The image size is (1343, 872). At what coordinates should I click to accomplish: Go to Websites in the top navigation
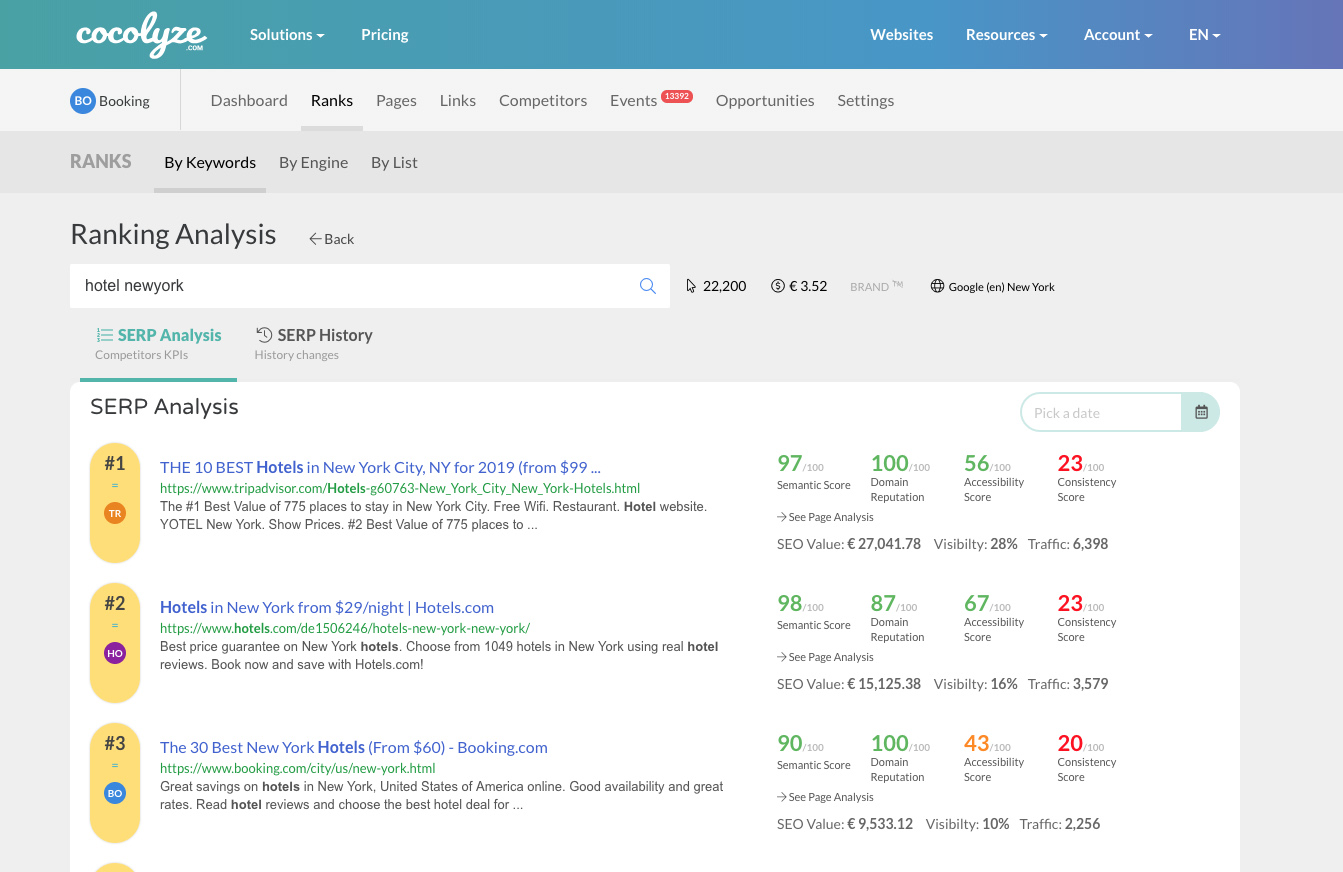tap(902, 34)
